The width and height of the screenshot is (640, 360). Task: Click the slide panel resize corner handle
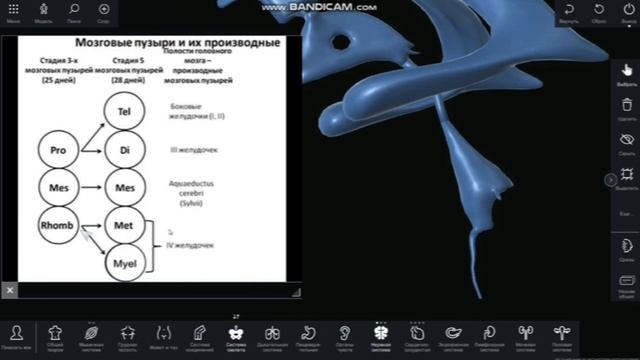297,292
